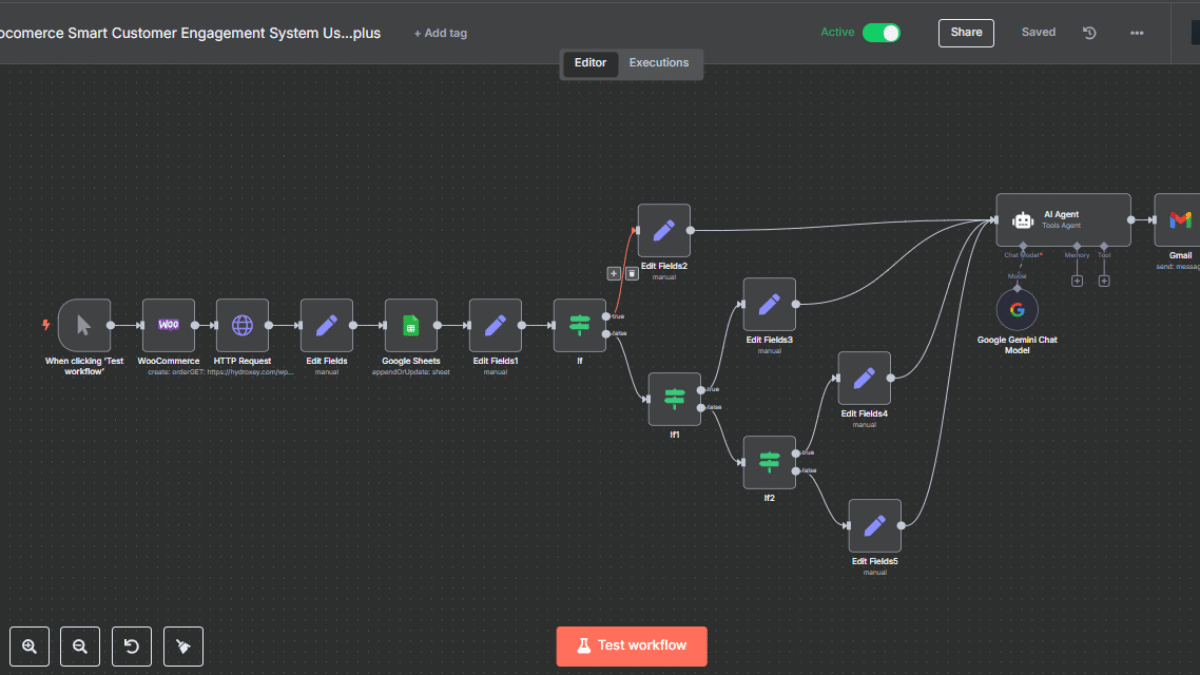Open the Gmail node
The width and height of the screenshot is (1200, 675).
(x=1180, y=220)
